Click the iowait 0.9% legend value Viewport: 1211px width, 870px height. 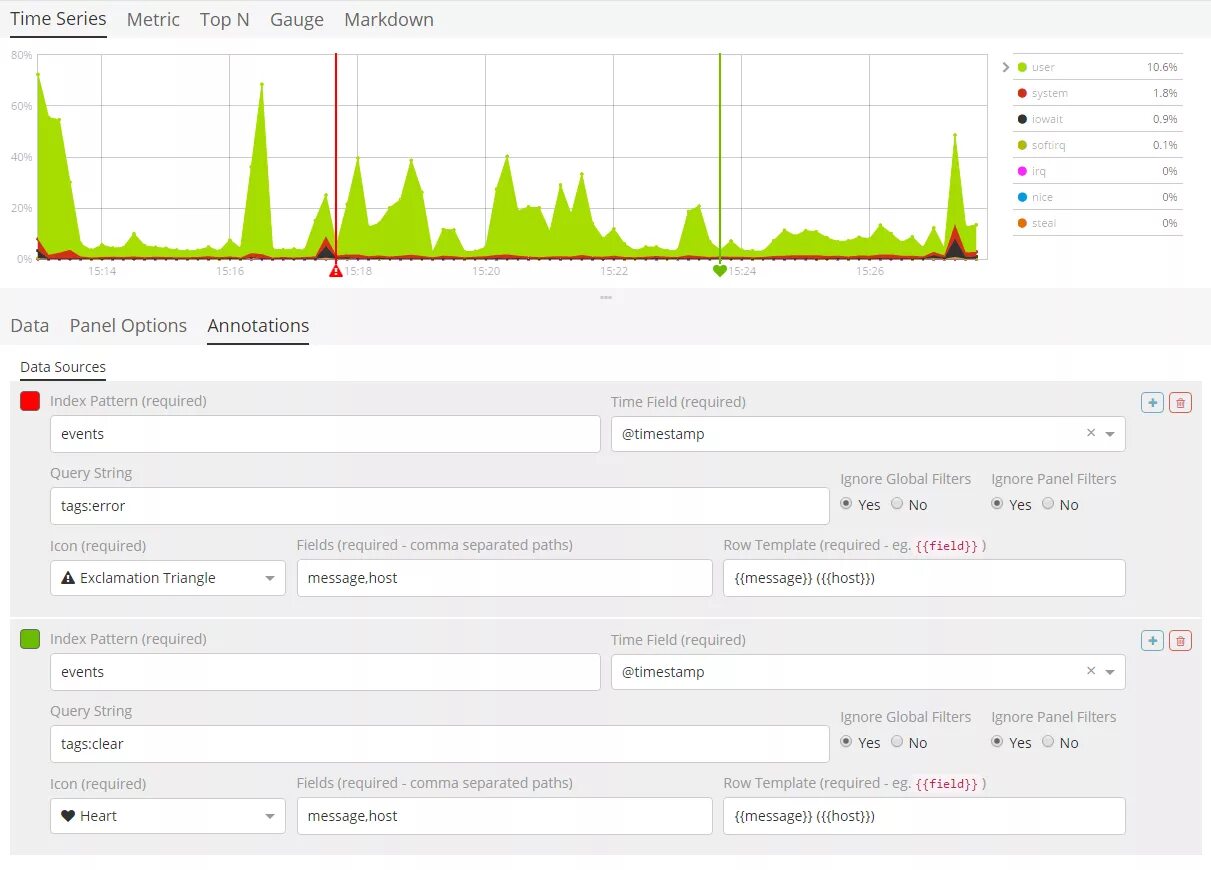tap(1165, 119)
